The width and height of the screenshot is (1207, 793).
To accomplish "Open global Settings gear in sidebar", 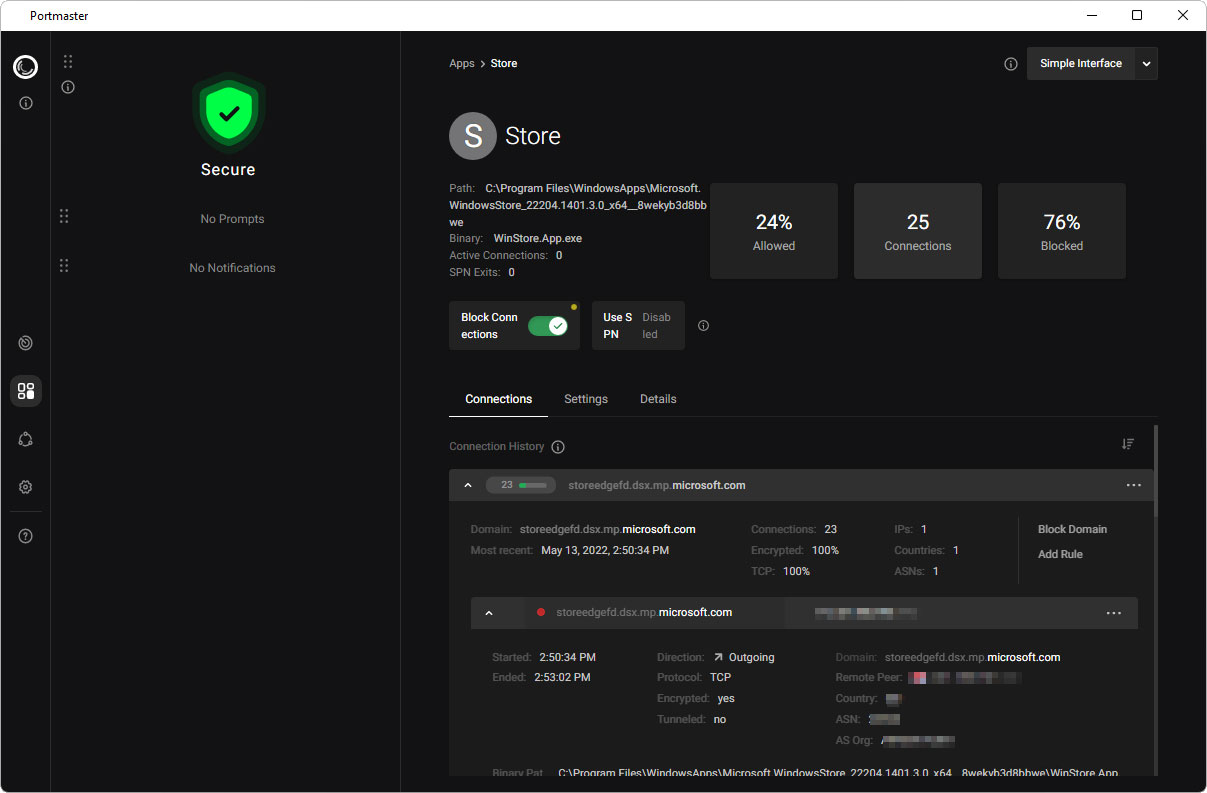I will [26, 487].
